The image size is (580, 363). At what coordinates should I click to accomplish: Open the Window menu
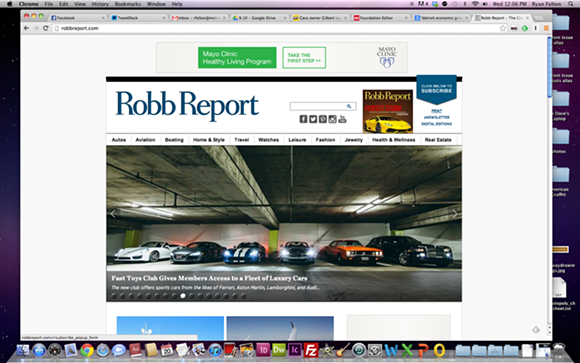156,4
